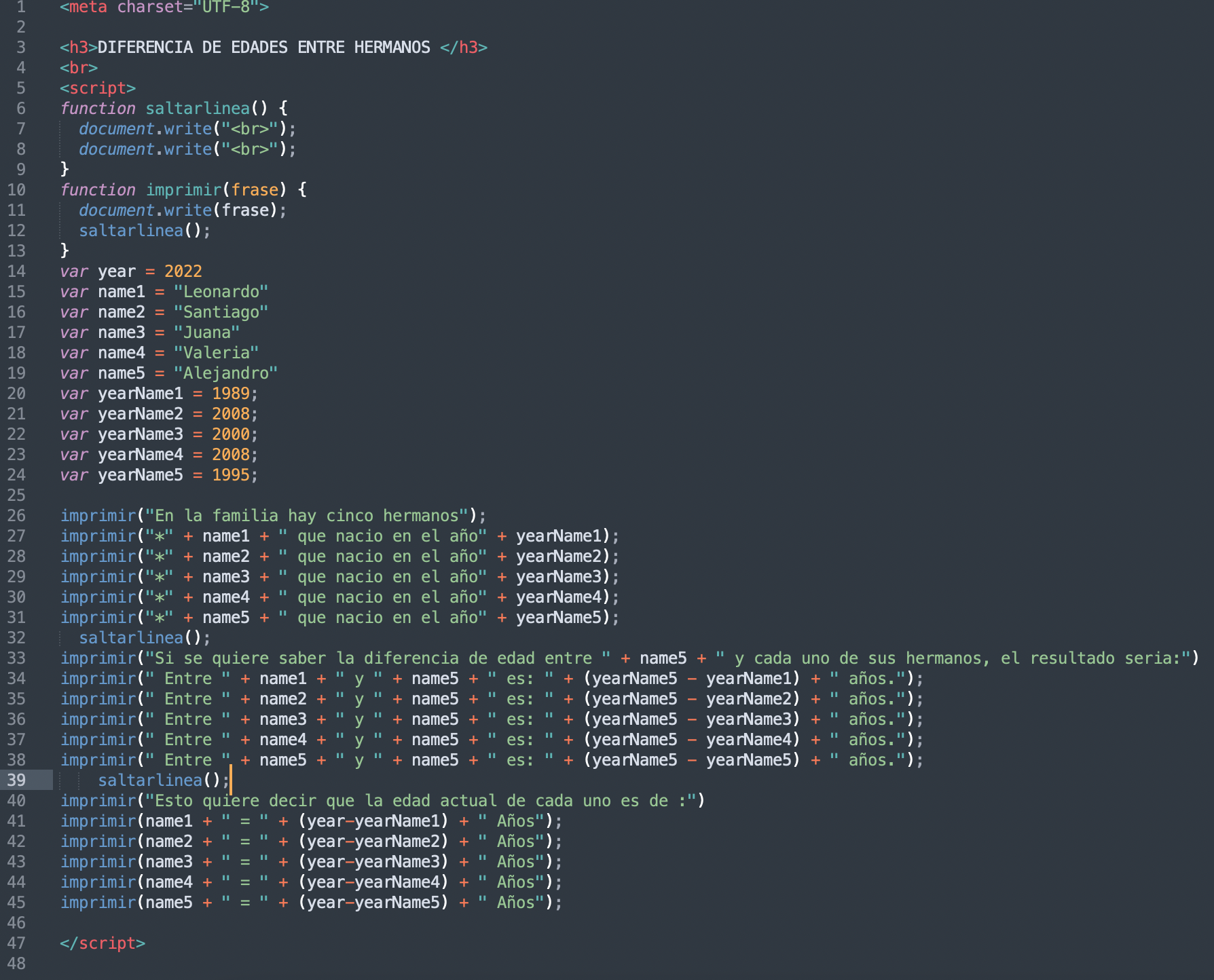The height and width of the screenshot is (980, 1214).
Task: Click line number 48 in the gutter
Action: (16, 964)
